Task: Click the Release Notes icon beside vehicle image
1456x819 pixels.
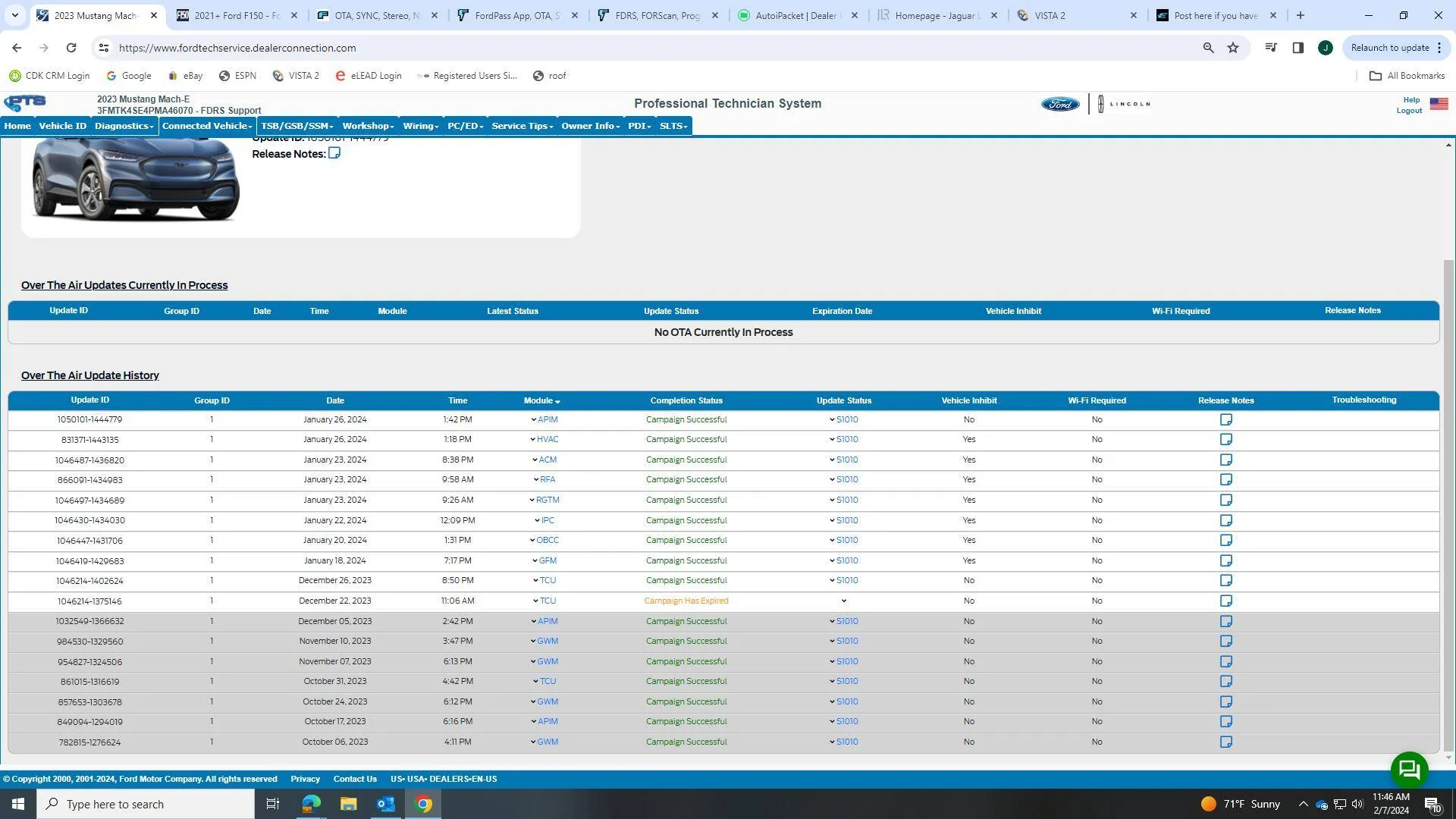Action: click(334, 153)
